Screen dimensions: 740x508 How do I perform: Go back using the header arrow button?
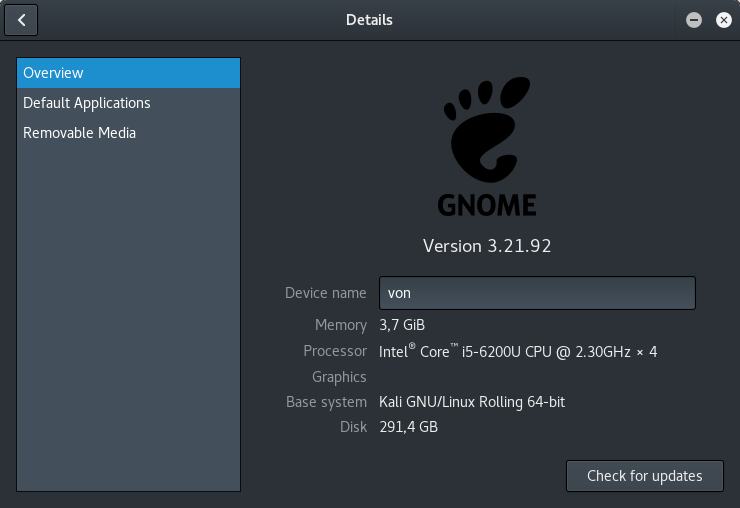pyautogui.click(x=21, y=20)
